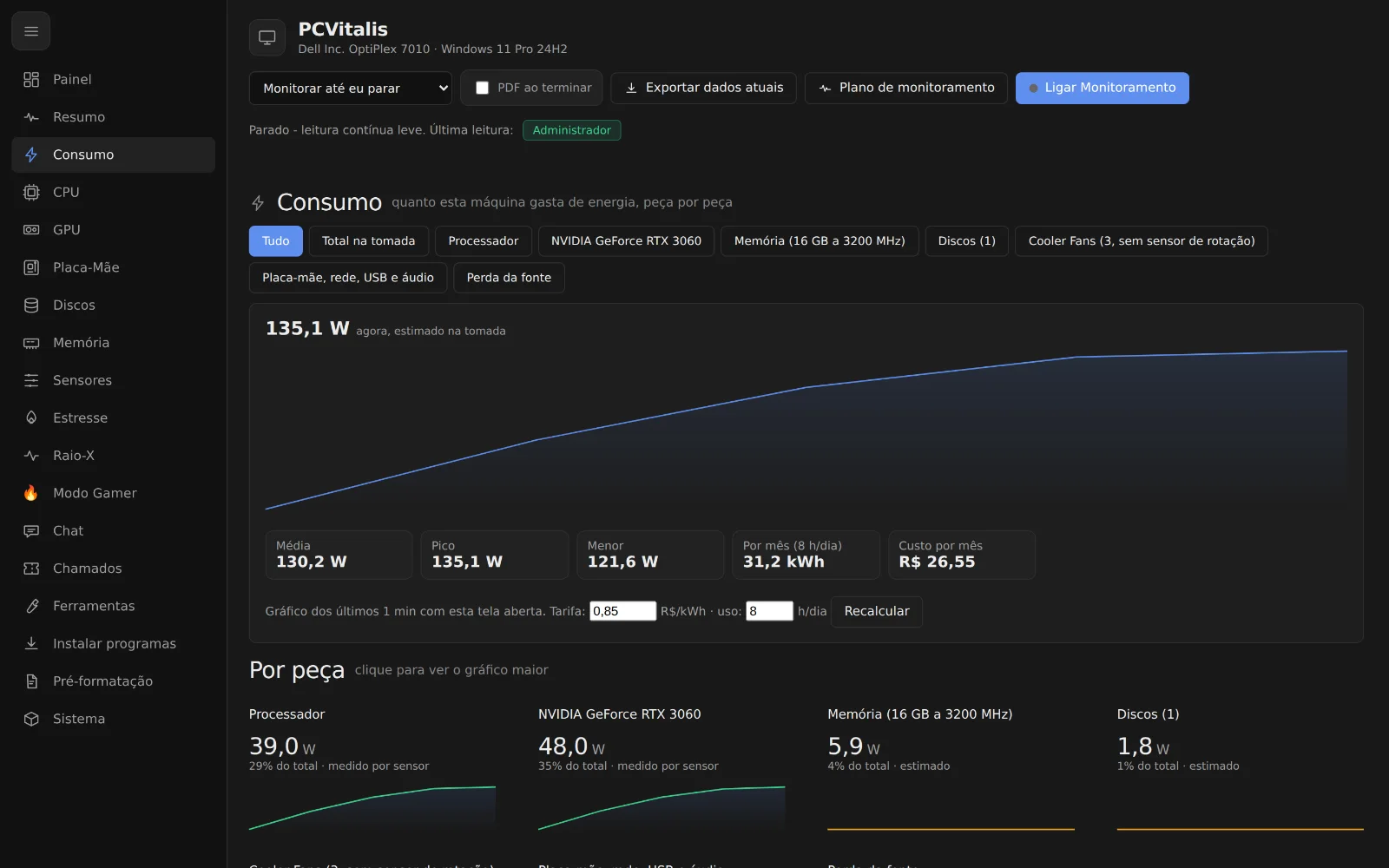Image resolution: width=1389 pixels, height=868 pixels.
Task: Click the Plano de monitoramento pulse icon
Action: click(825, 88)
